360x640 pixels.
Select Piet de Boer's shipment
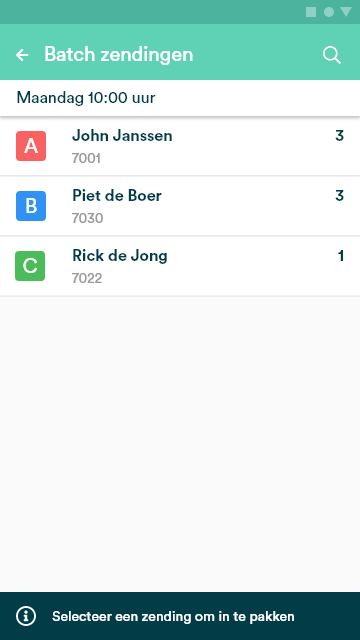point(180,206)
